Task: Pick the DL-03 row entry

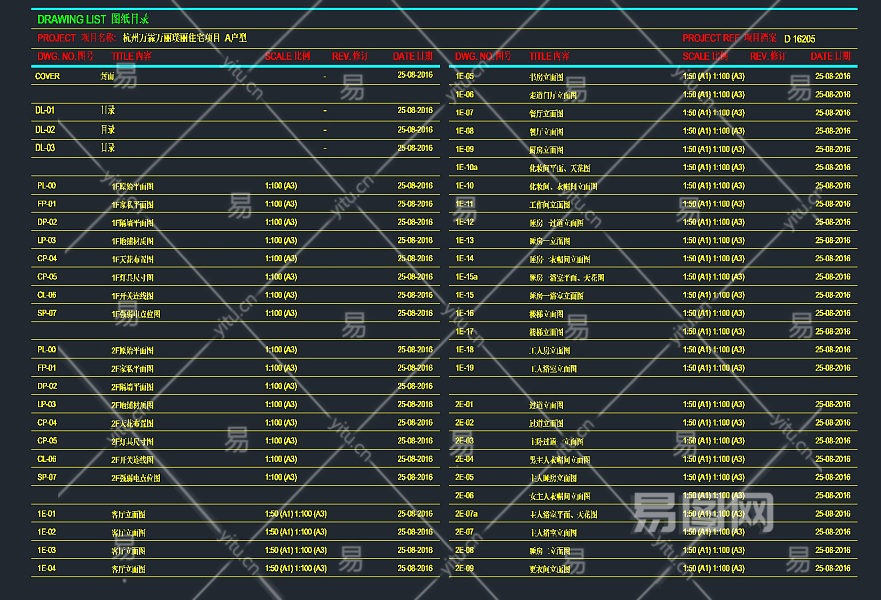Action: (45, 148)
